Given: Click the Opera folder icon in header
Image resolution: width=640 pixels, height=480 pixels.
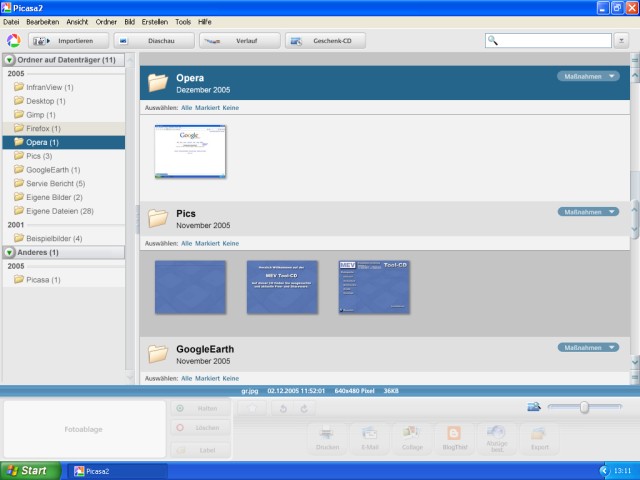Looking at the screenshot, I should click(158, 82).
